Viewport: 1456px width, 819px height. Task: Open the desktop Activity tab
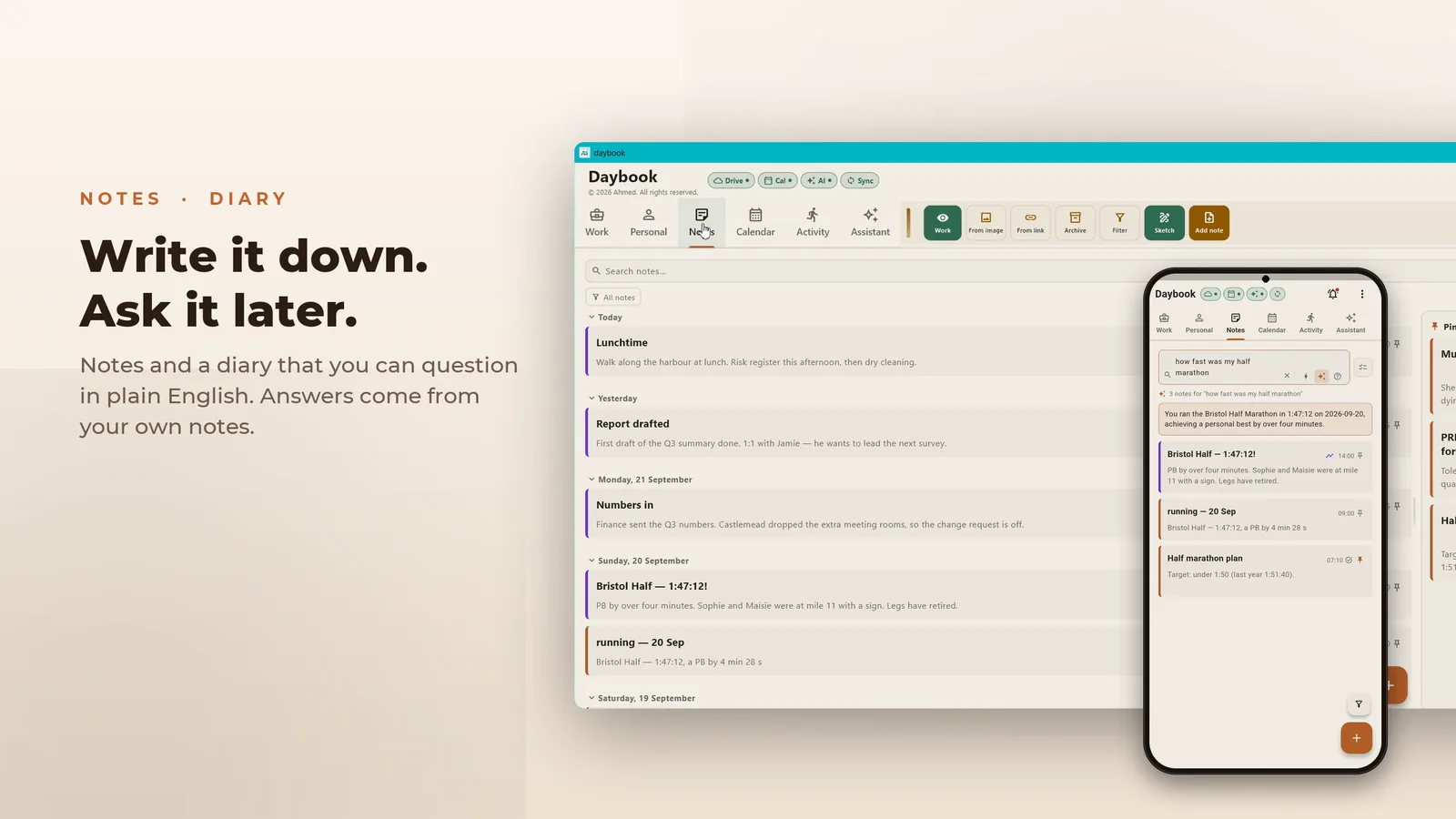coord(813,222)
